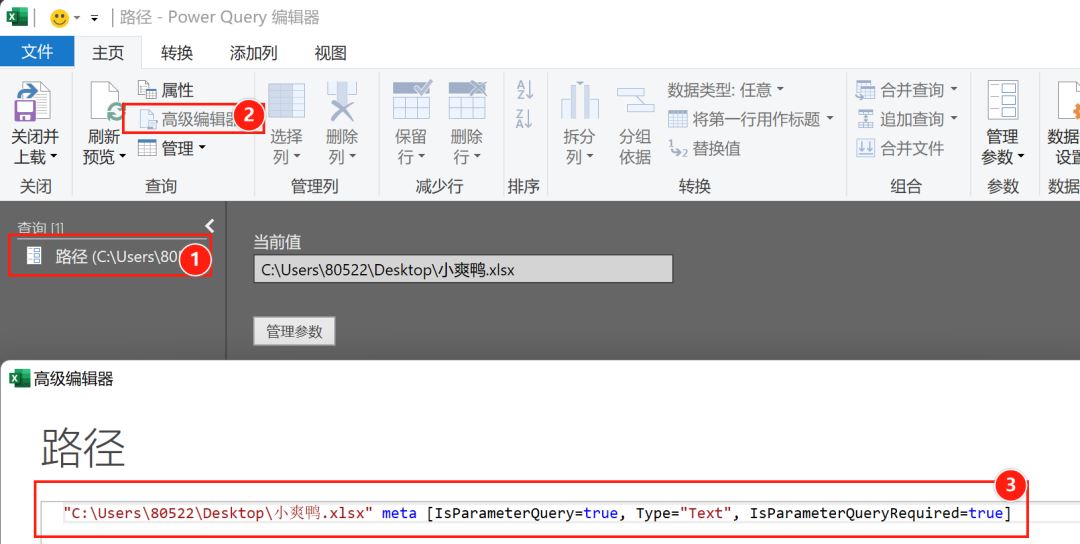The width and height of the screenshot is (1080, 544).
Task: Click the Current Value (当前值) path field
Action: [463, 269]
